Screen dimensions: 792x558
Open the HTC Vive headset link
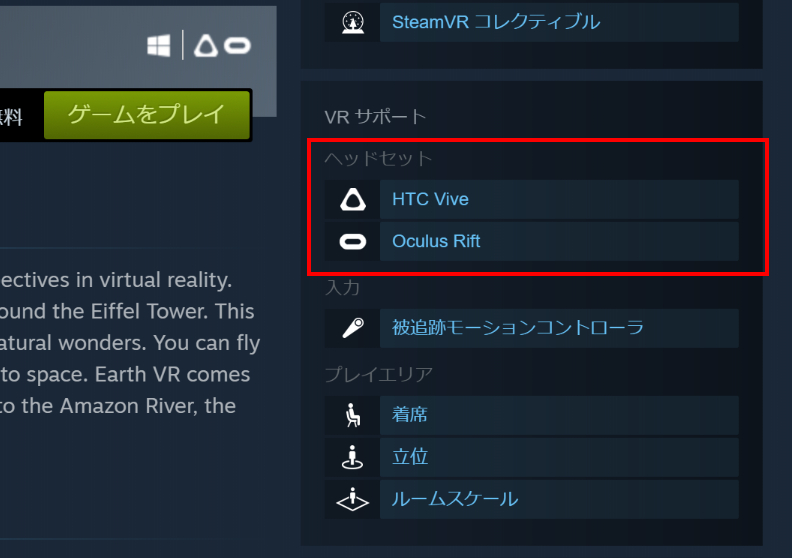pos(559,199)
